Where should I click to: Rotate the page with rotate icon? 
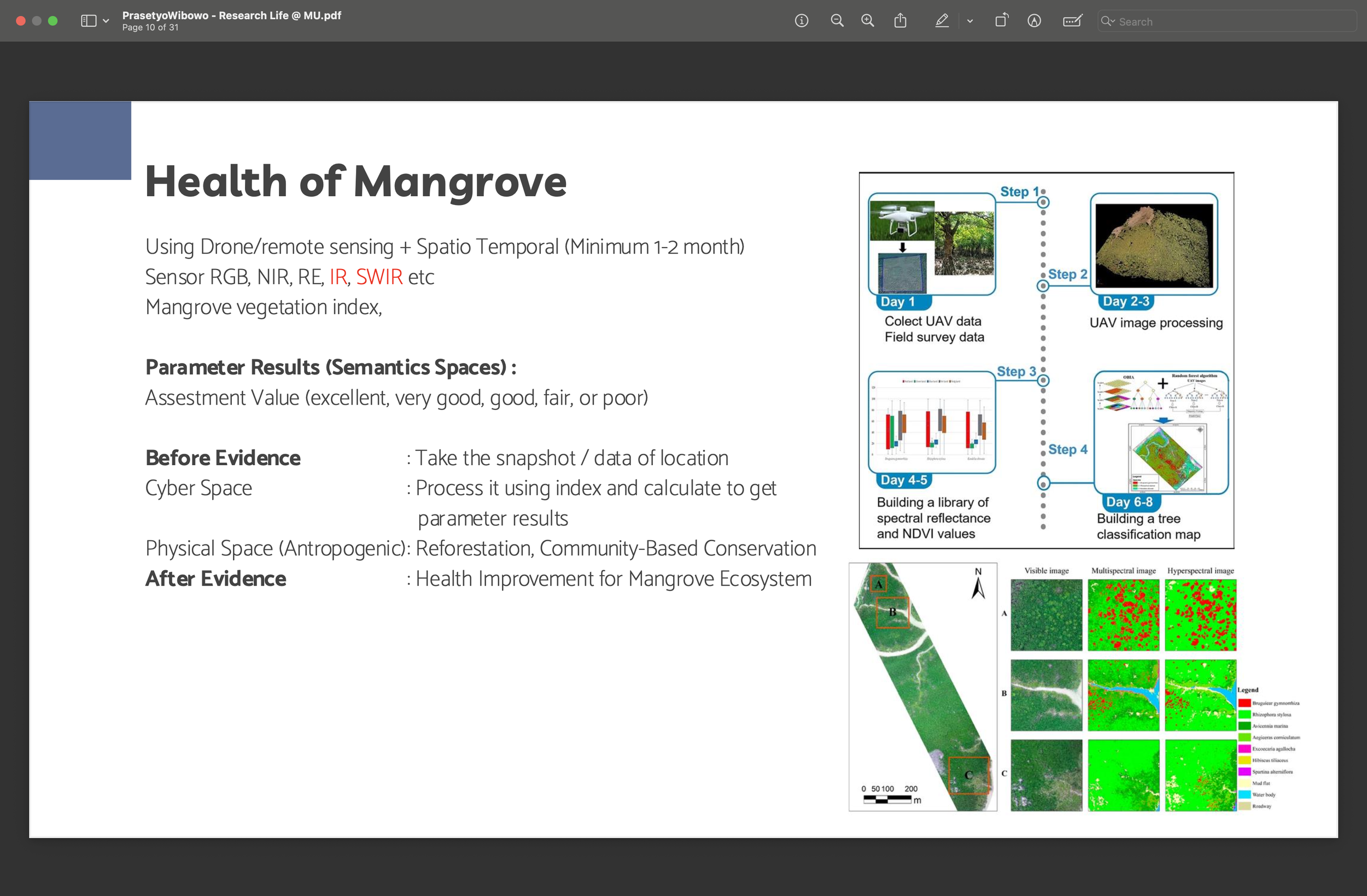tap(1001, 21)
